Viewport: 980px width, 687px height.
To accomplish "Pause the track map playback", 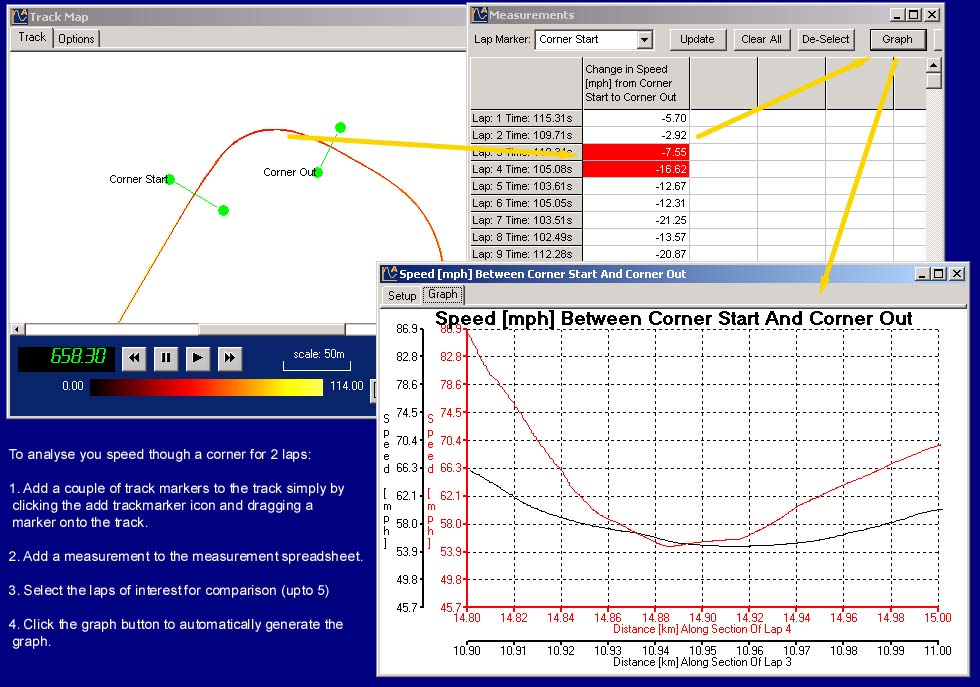I will point(166,358).
